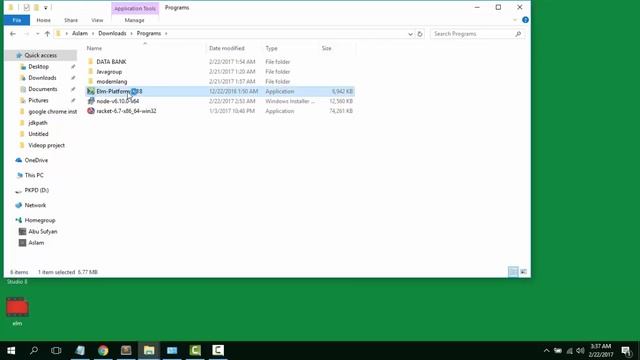Go up one folder level arrow
The width and height of the screenshot is (640, 360).
(47, 33)
